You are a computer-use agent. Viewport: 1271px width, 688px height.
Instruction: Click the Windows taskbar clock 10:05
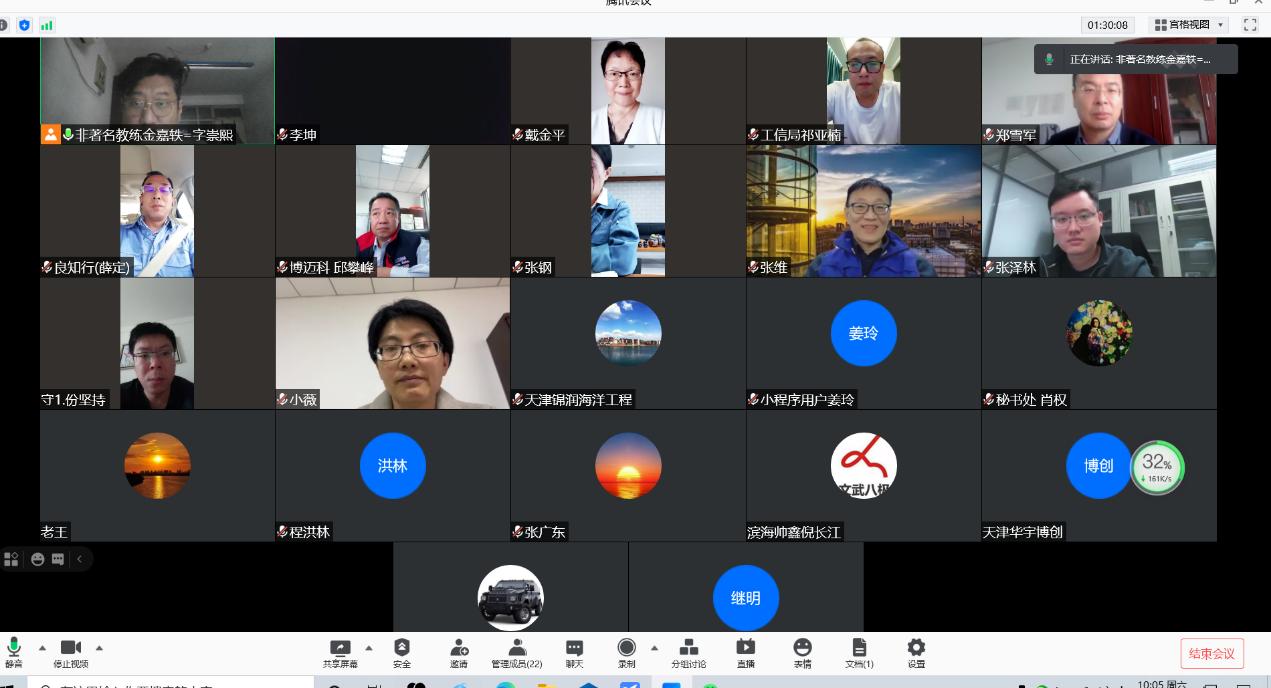1162,684
